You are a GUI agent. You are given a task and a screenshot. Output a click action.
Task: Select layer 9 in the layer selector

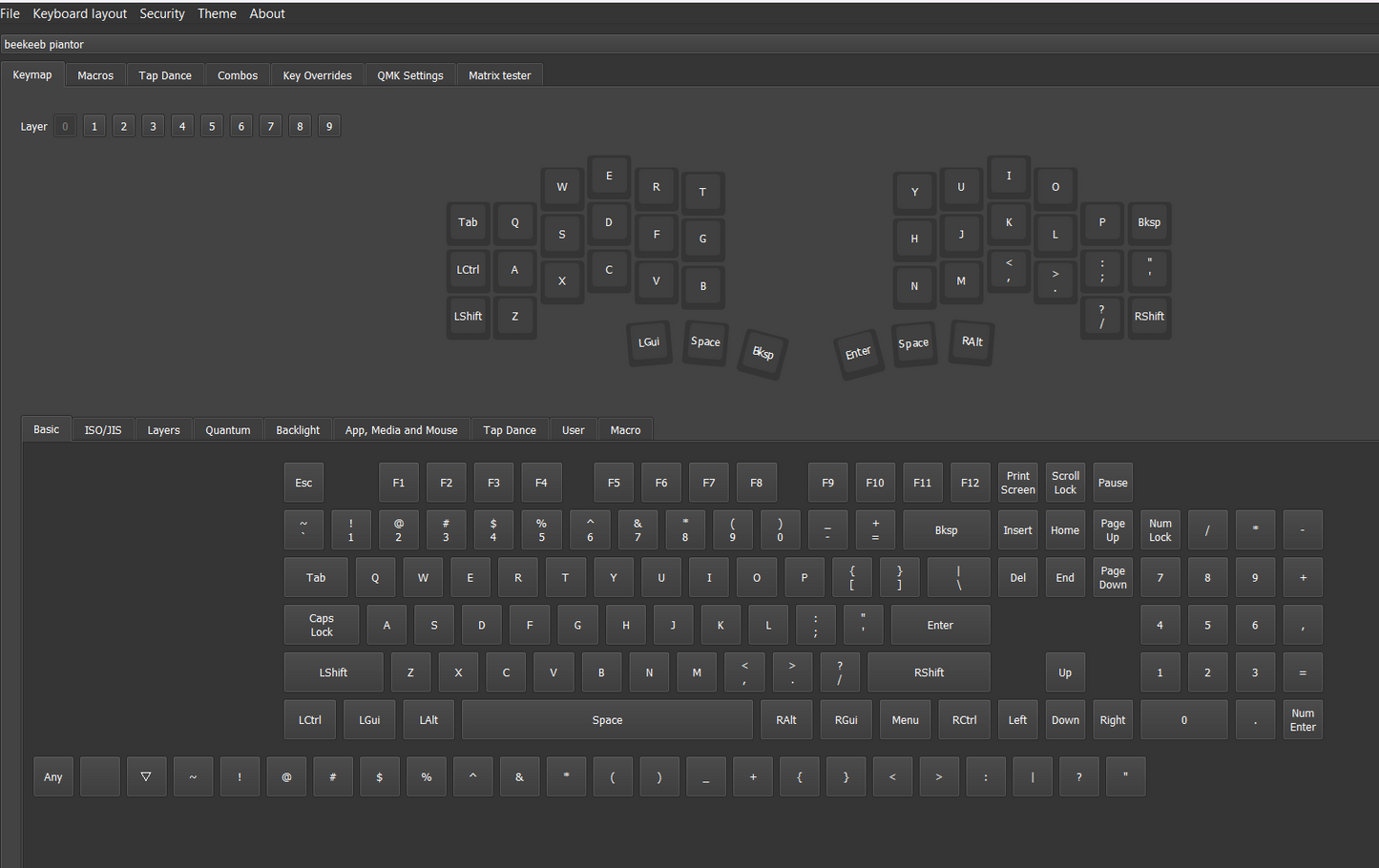point(328,125)
